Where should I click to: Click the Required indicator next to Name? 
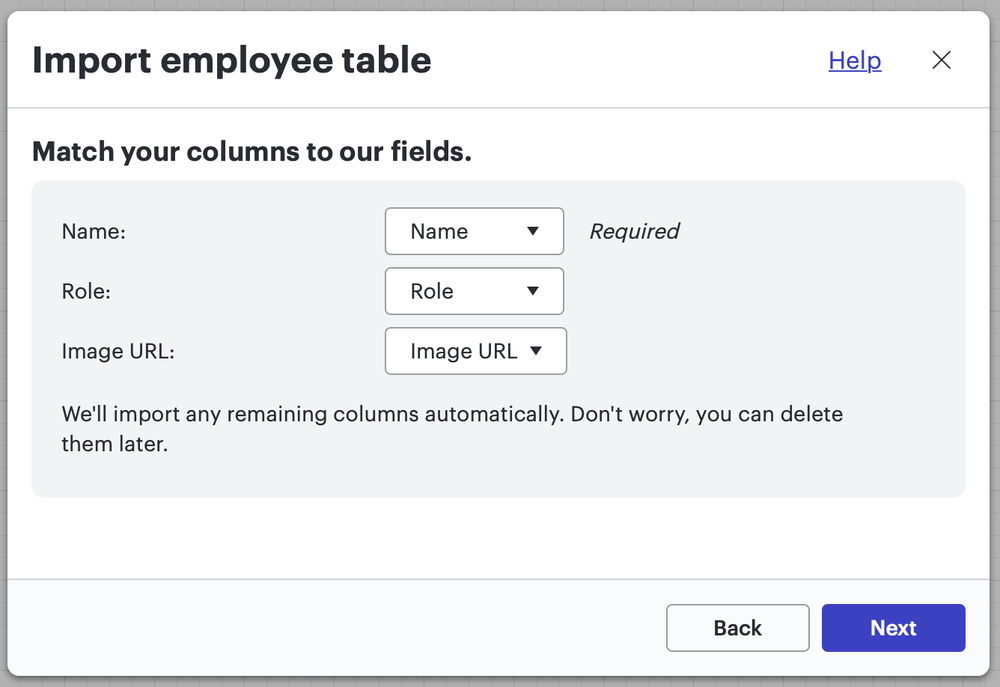point(634,231)
